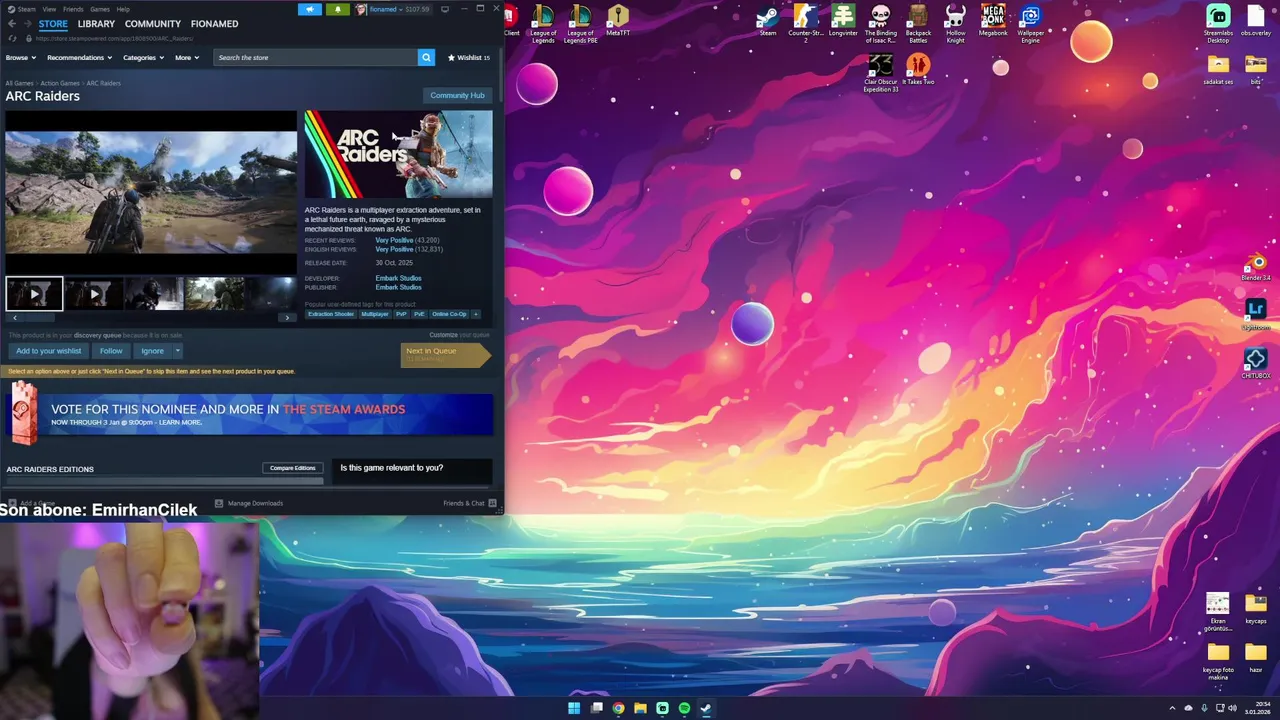Click the Steam icon in taskbar
The width and height of the screenshot is (1280, 720).
click(x=706, y=708)
